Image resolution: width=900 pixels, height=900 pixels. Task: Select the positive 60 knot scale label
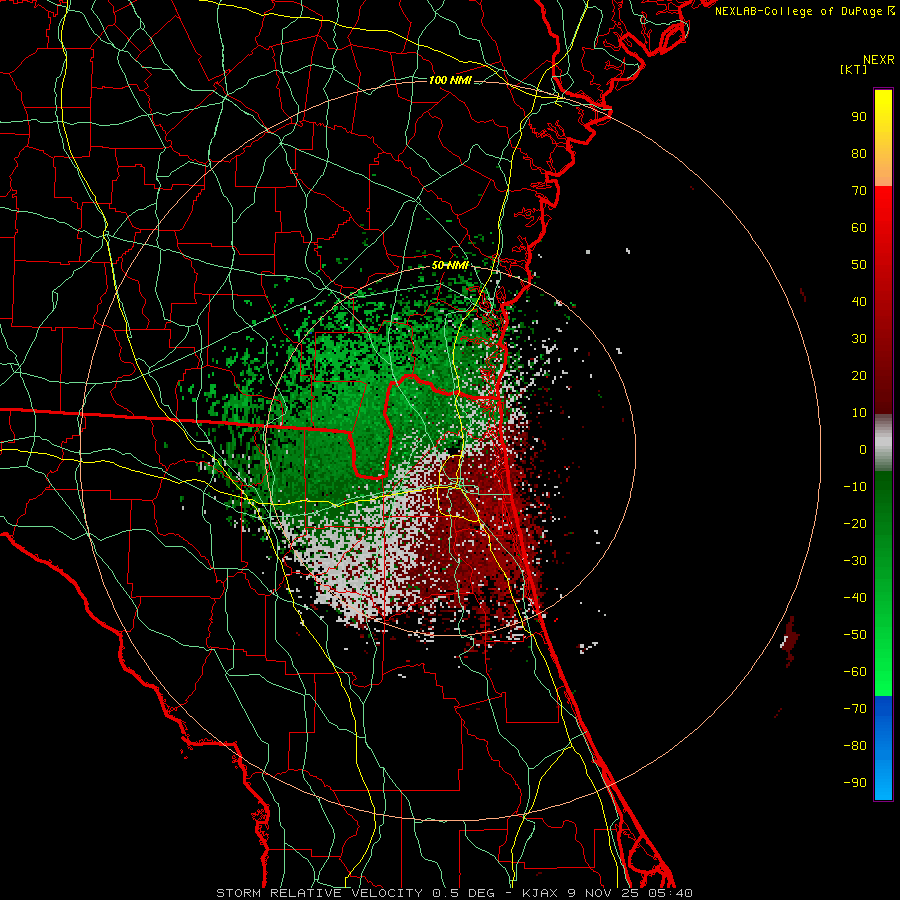pyautogui.click(x=859, y=227)
